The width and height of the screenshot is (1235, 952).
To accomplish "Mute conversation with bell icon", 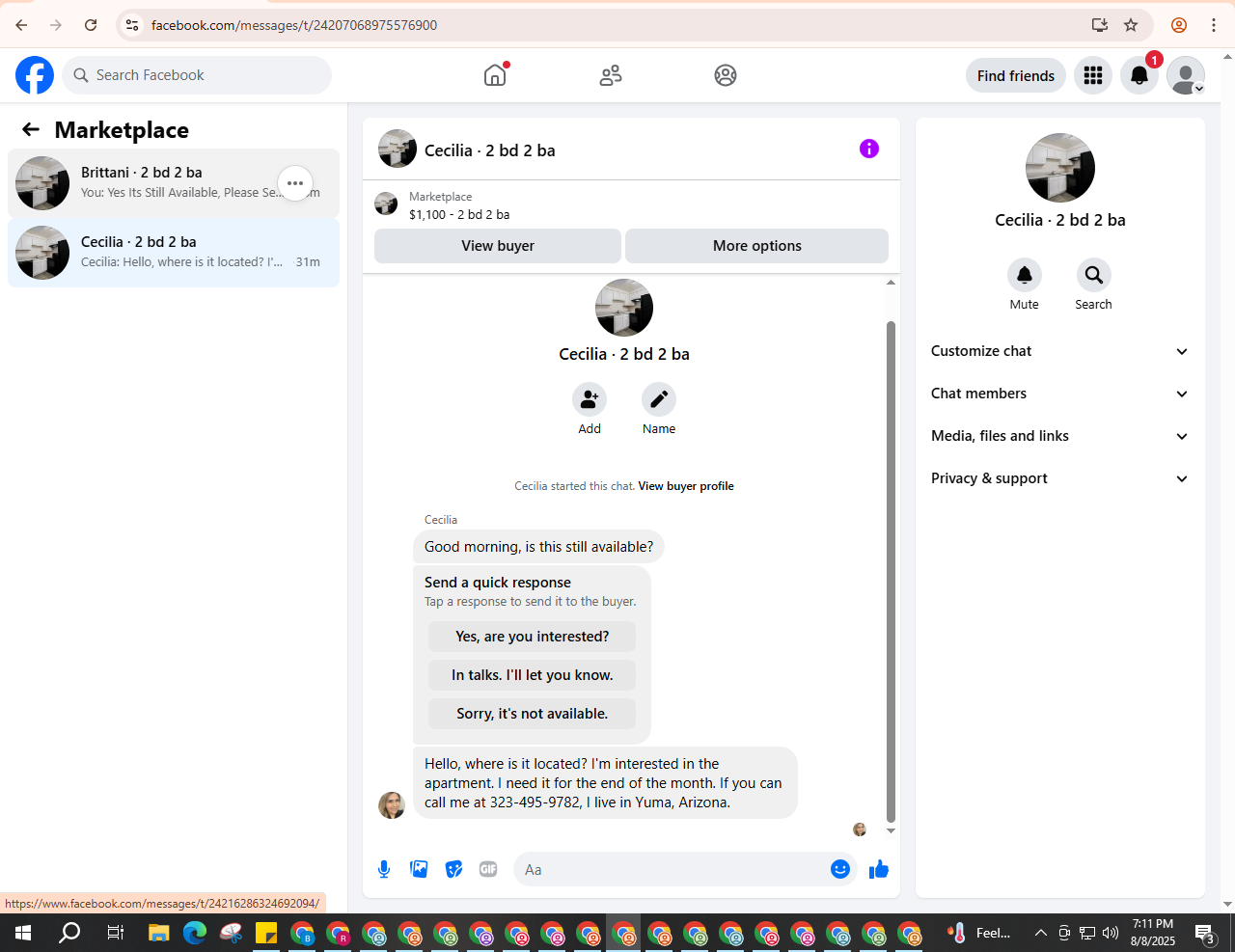I will 1025,275.
